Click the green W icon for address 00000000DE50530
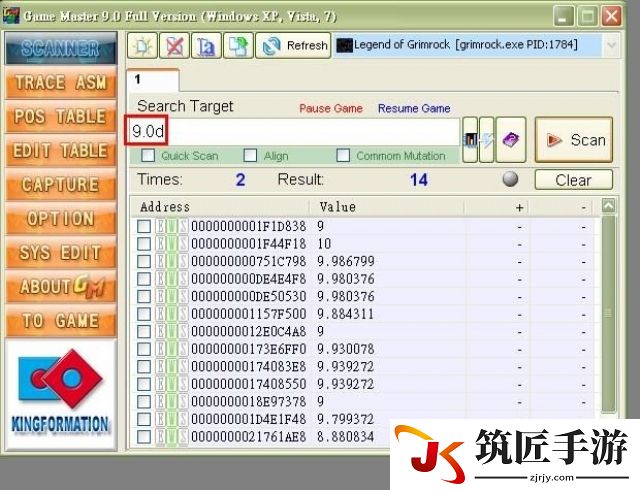 [x=172, y=296]
